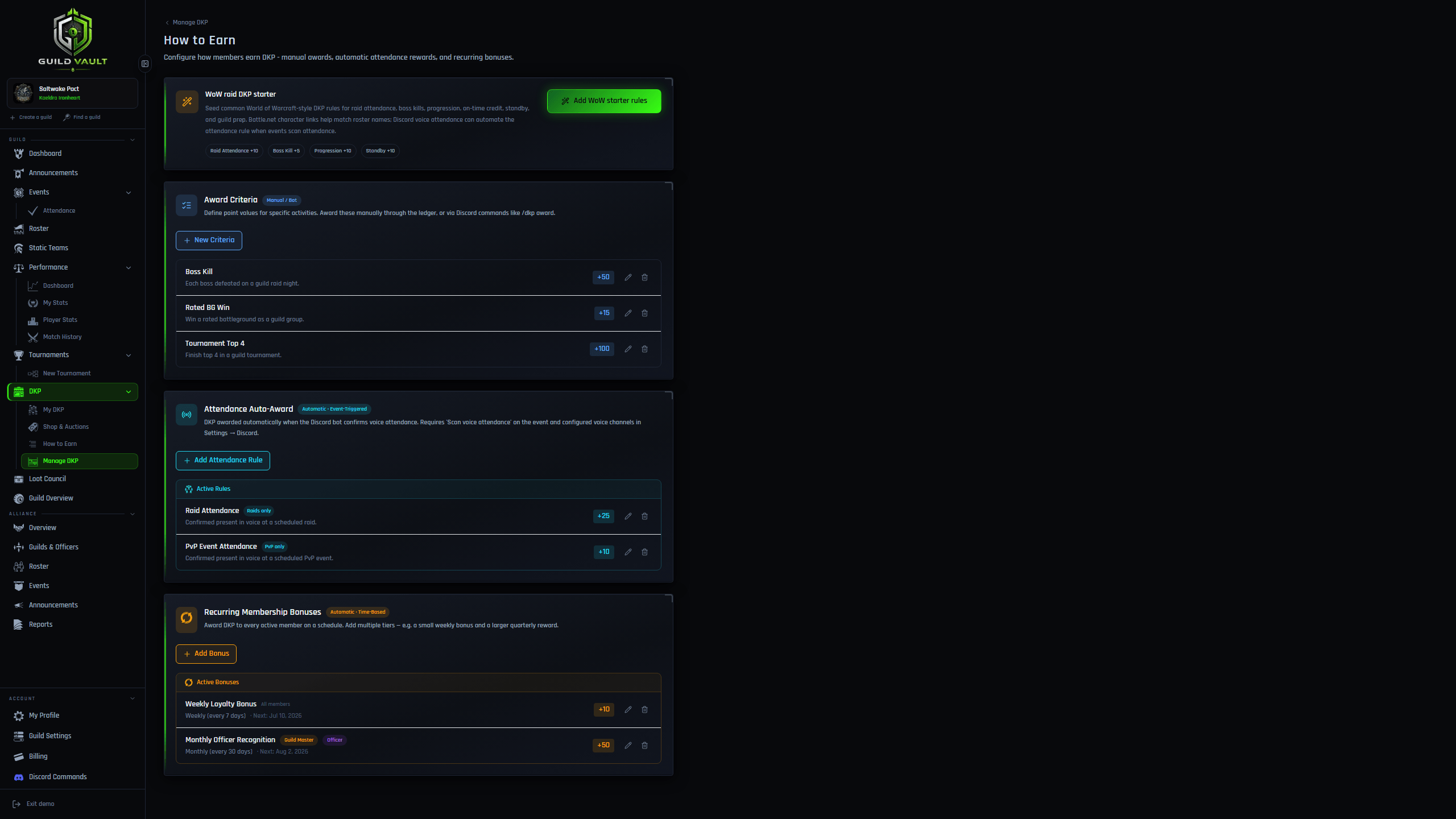Click the WoW raid DKP starter wand icon
Image resolution: width=1456 pixels, height=819 pixels.
187,102
